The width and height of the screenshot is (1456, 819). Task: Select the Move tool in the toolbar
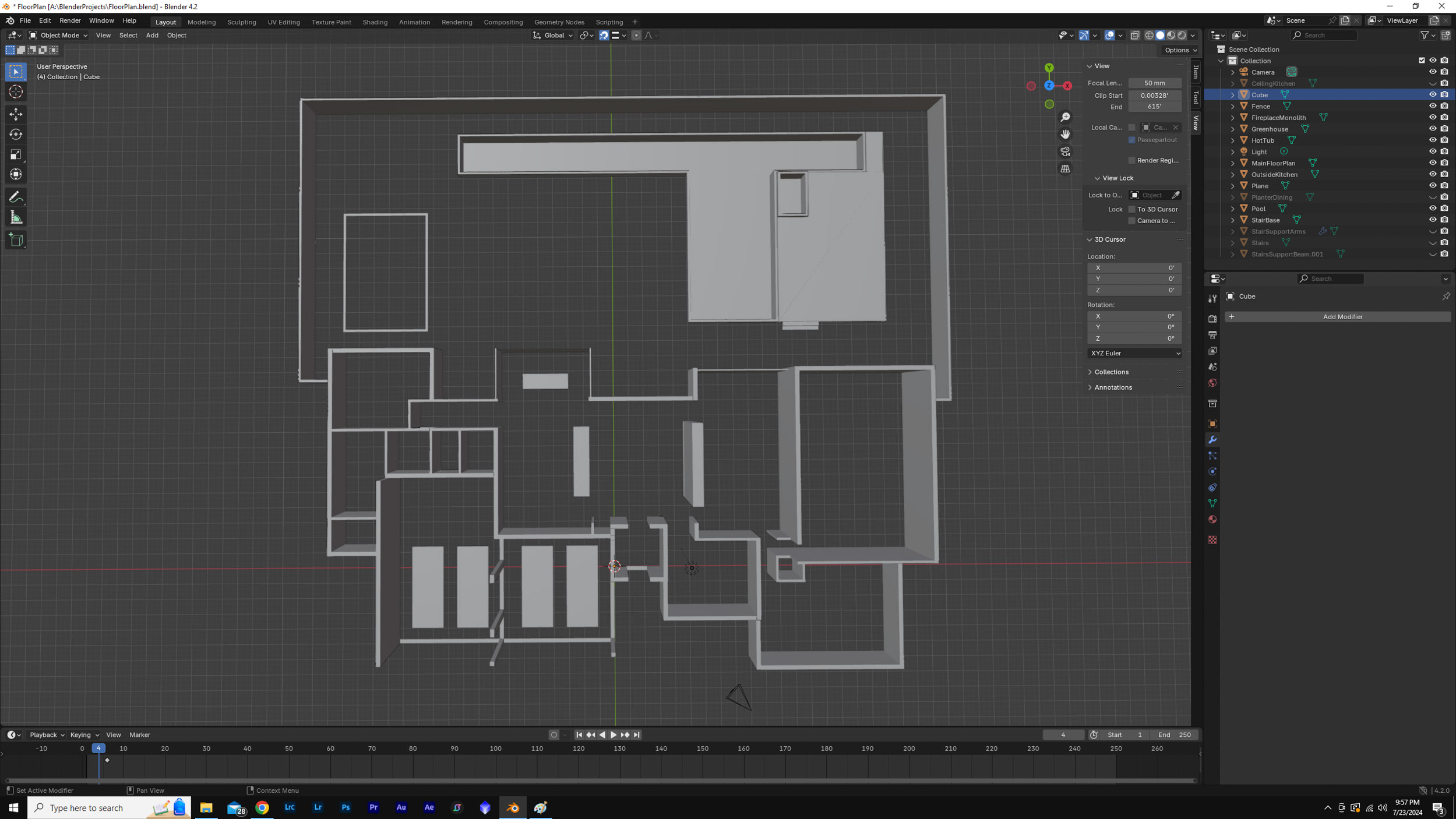[x=16, y=114]
